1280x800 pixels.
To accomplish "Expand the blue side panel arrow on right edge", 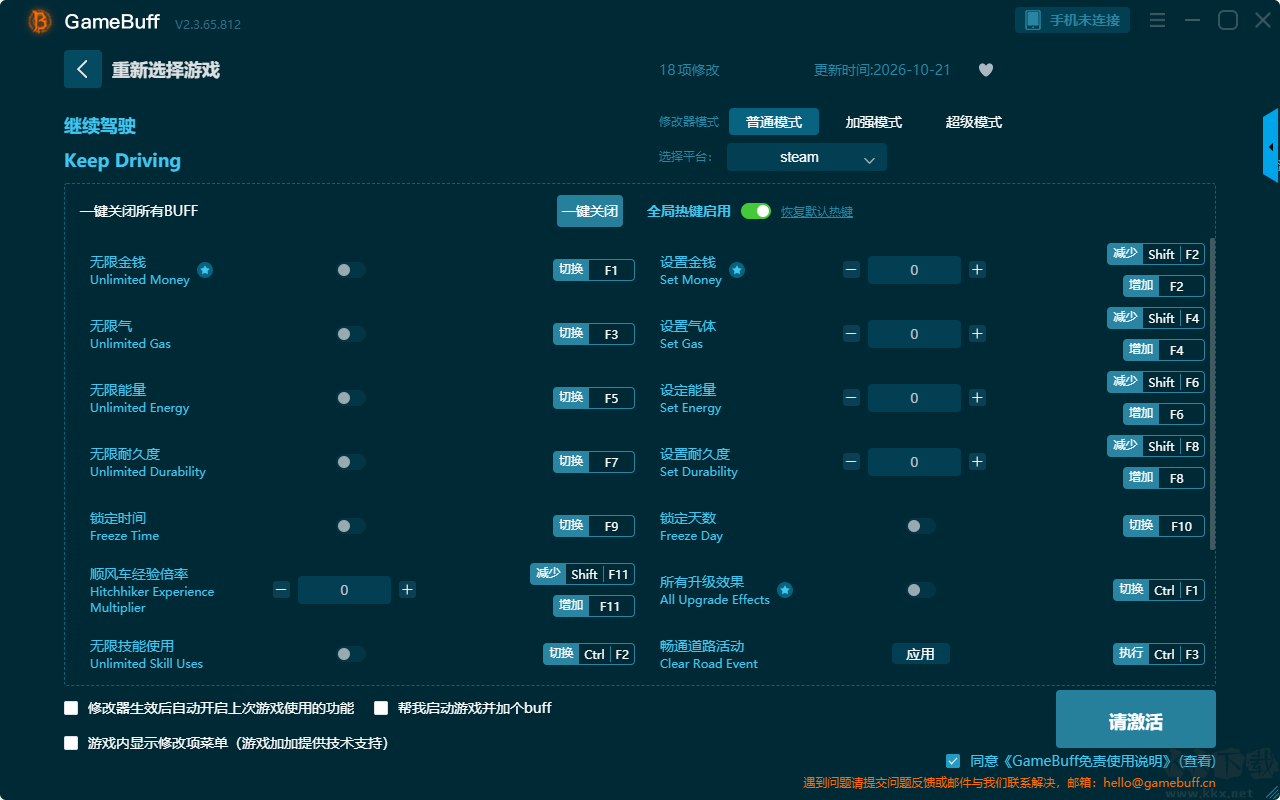I will pyautogui.click(x=1271, y=146).
